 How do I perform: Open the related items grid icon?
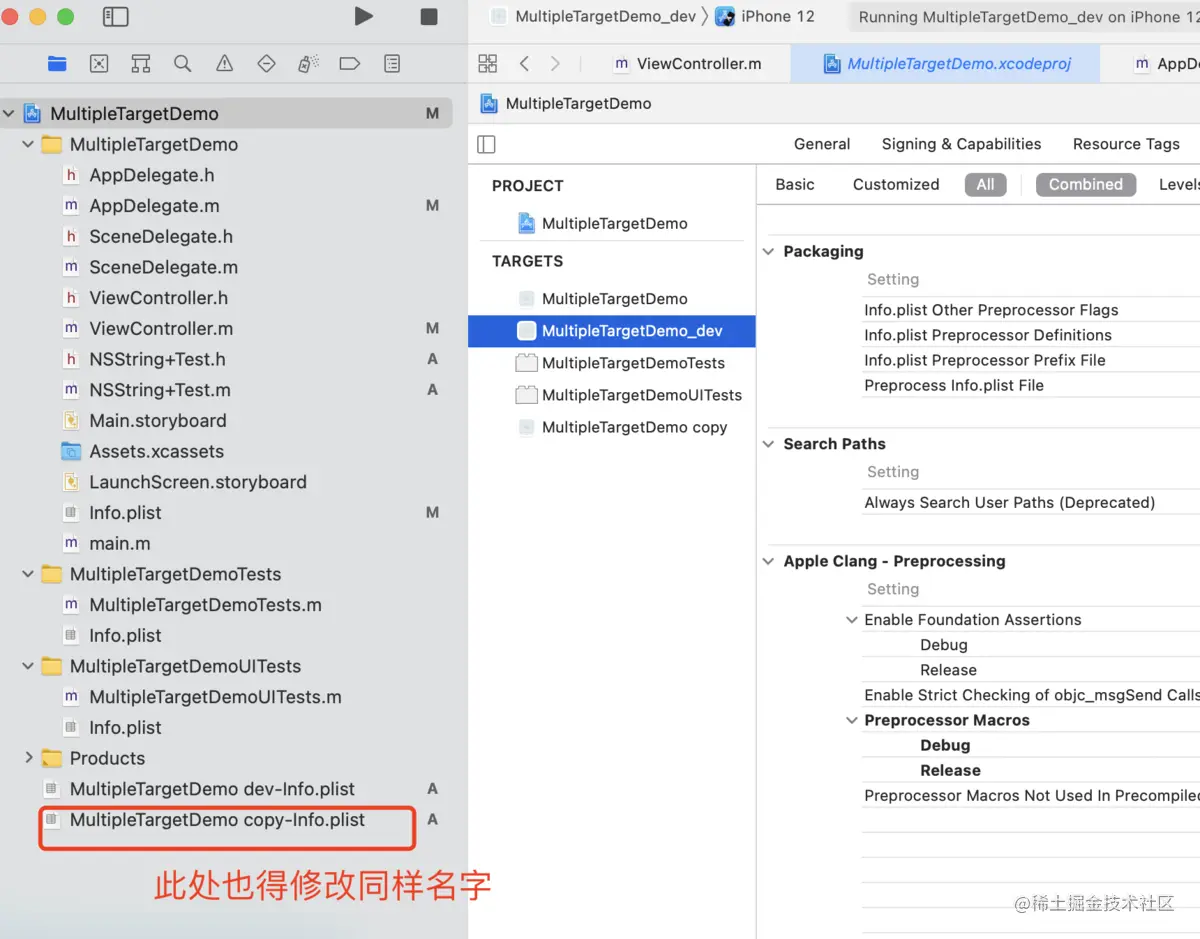tap(488, 64)
